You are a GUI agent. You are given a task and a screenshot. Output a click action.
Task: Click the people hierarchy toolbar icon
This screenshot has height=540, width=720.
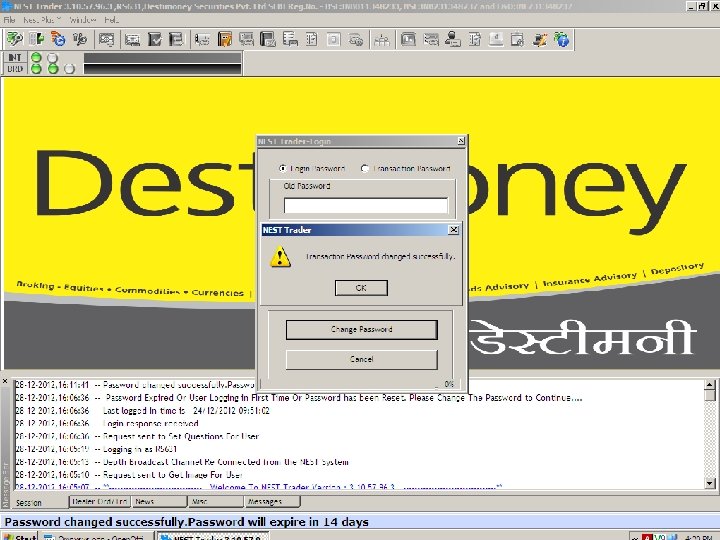click(x=382, y=39)
